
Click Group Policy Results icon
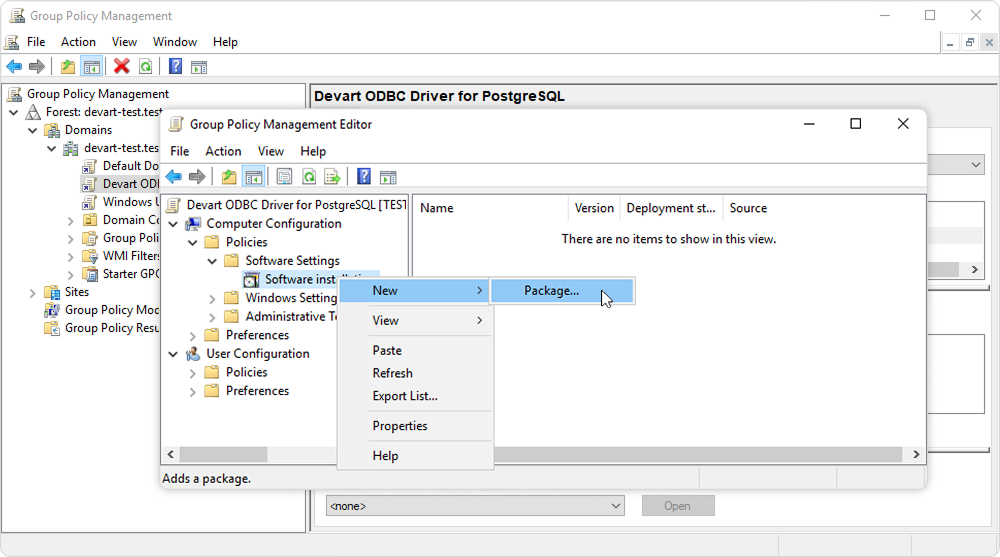[52, 328]
